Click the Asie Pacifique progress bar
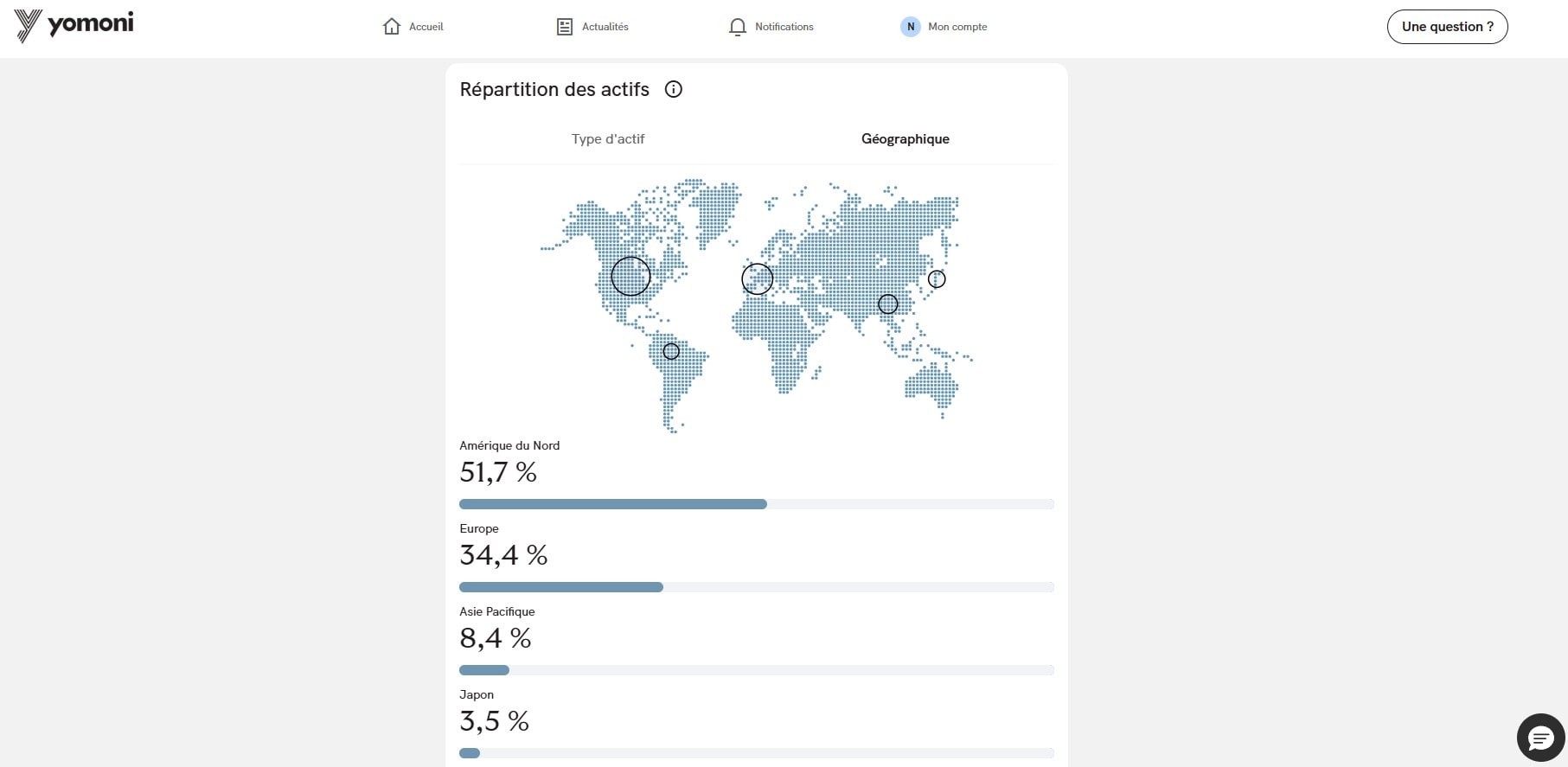 coord(756,670)
